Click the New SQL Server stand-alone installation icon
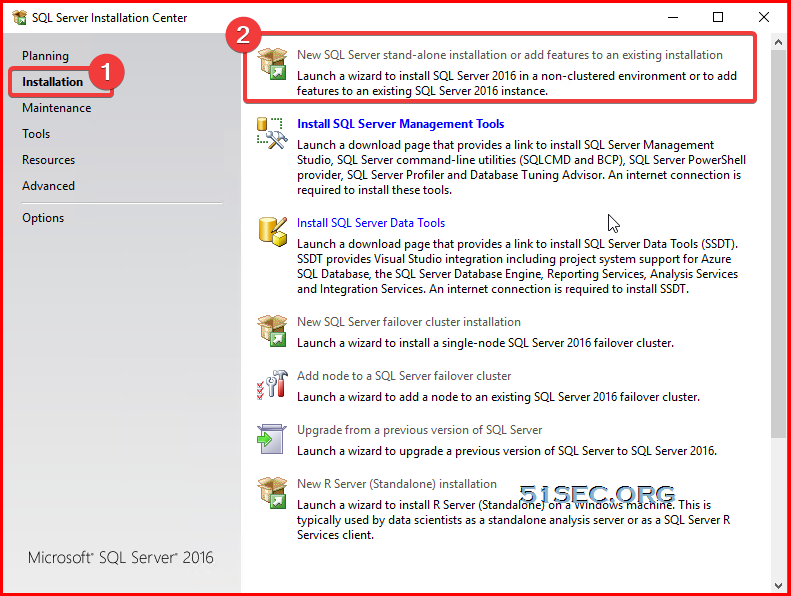Image resolution: width=791 pixels, height=596 pixels. [272, 64]
